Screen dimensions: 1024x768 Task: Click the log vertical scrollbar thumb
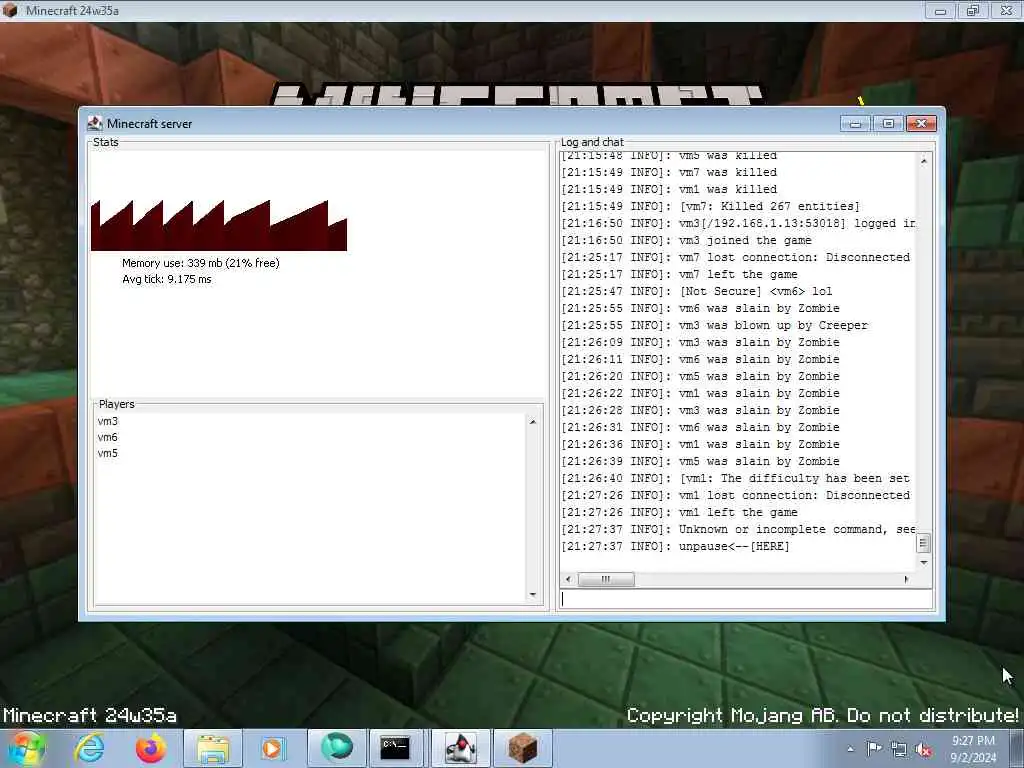[923, 543]
